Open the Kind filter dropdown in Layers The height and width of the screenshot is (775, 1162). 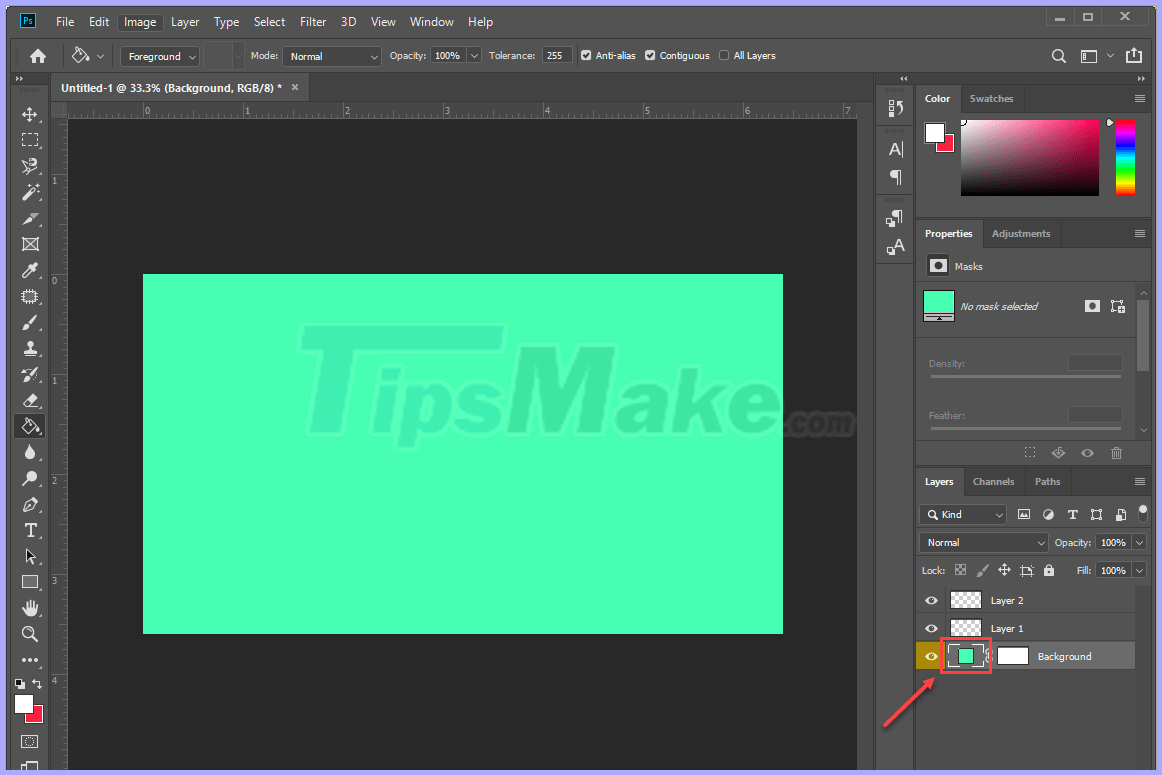click(x=963, y=514)
